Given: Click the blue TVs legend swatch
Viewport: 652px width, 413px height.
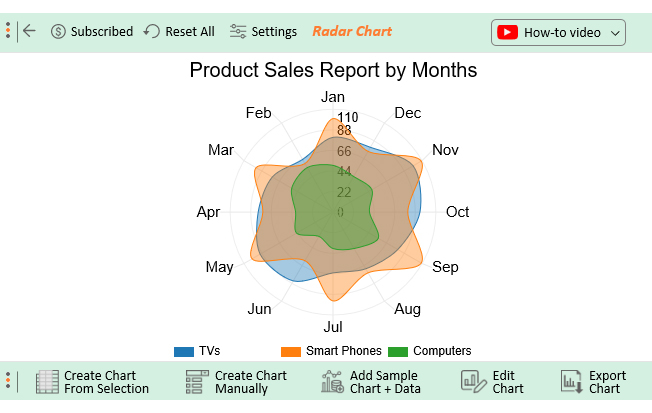Looking at the screenshot, I should pyautogui.click(x=184, y=351).
